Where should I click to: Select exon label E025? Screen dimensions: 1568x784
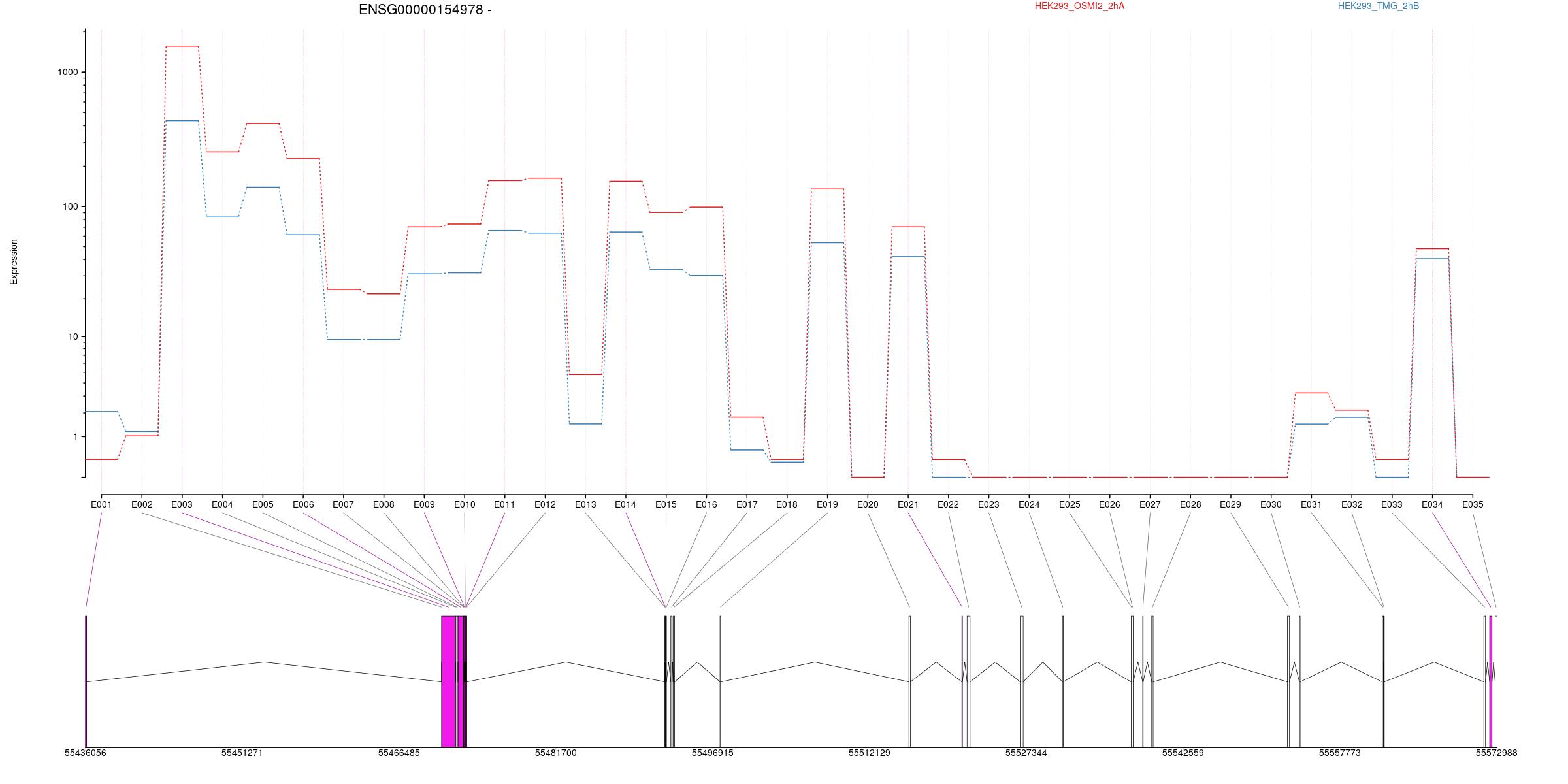pyautogui.click(x=1070, y=504)
